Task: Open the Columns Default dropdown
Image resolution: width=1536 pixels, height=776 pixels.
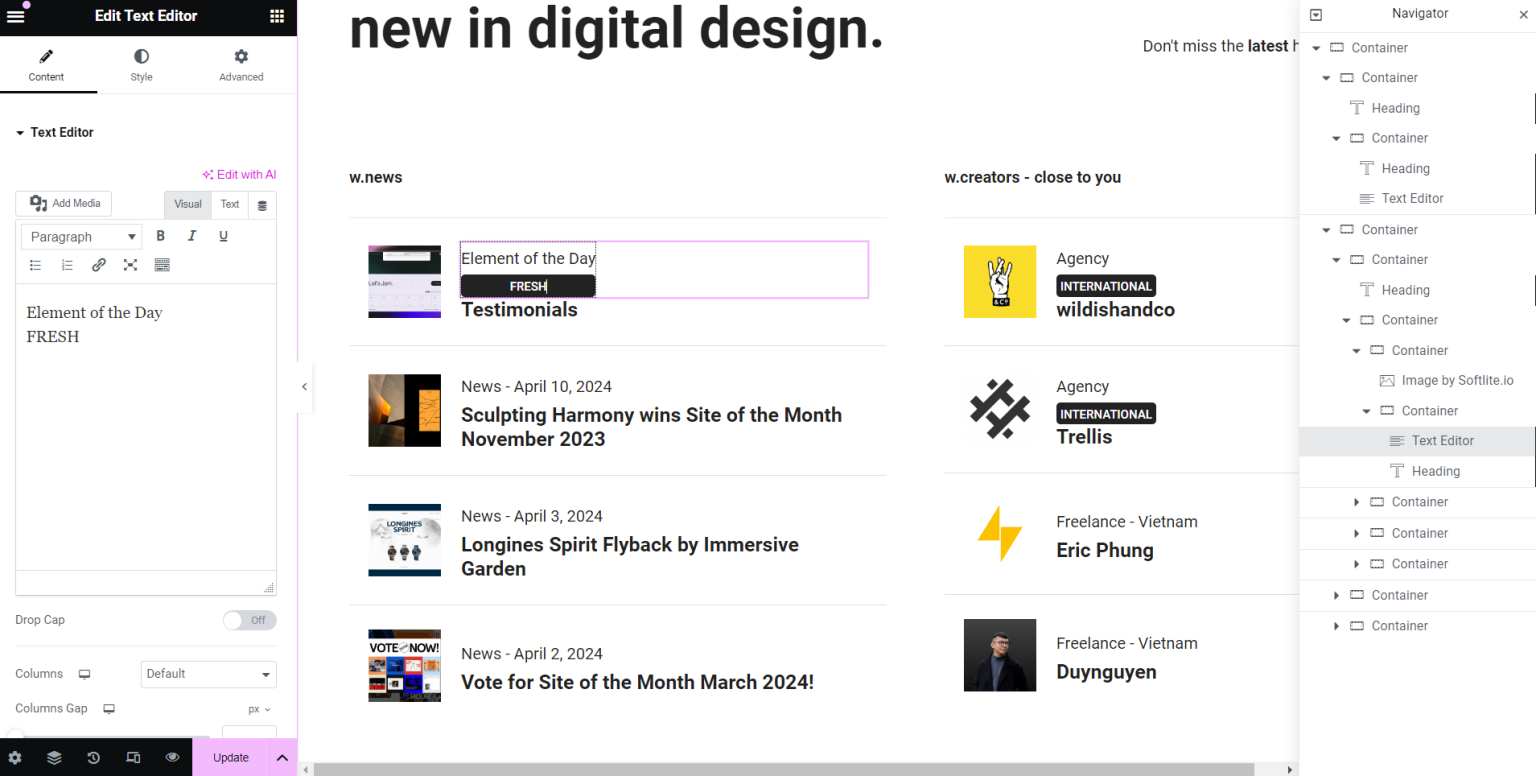Action: (x=208, y=674)
